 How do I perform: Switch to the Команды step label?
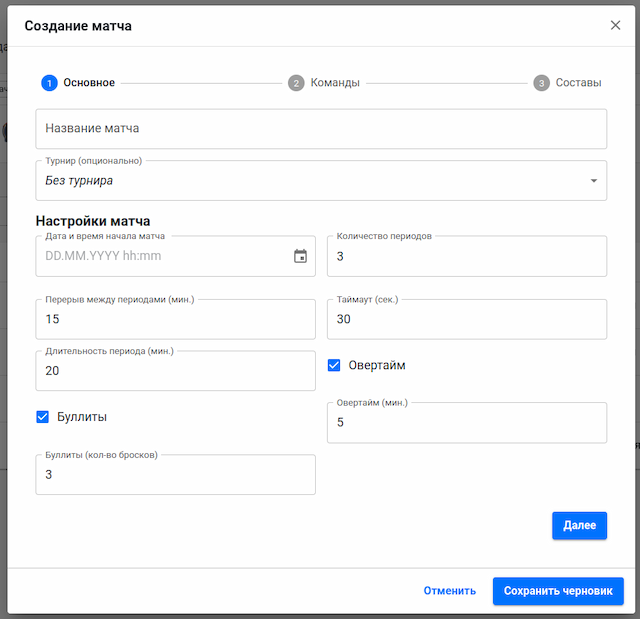tap(335, 83)
